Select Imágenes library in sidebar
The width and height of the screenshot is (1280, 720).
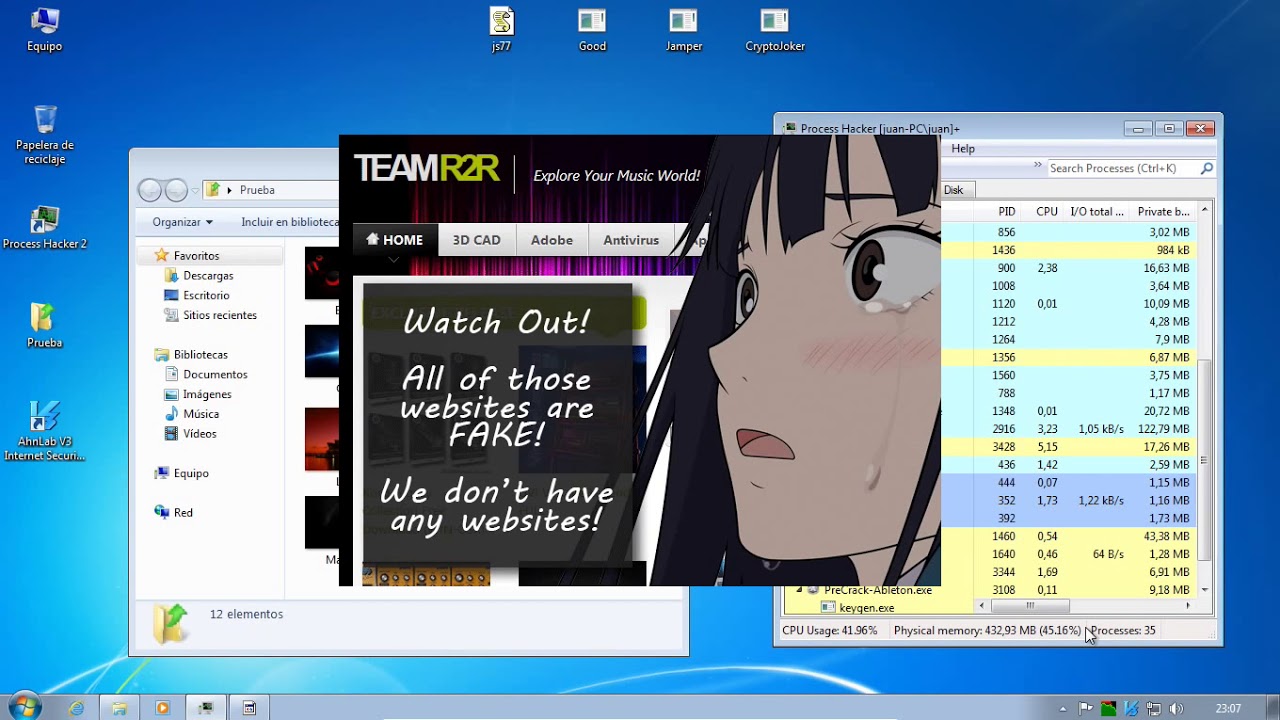coord(197,394)
